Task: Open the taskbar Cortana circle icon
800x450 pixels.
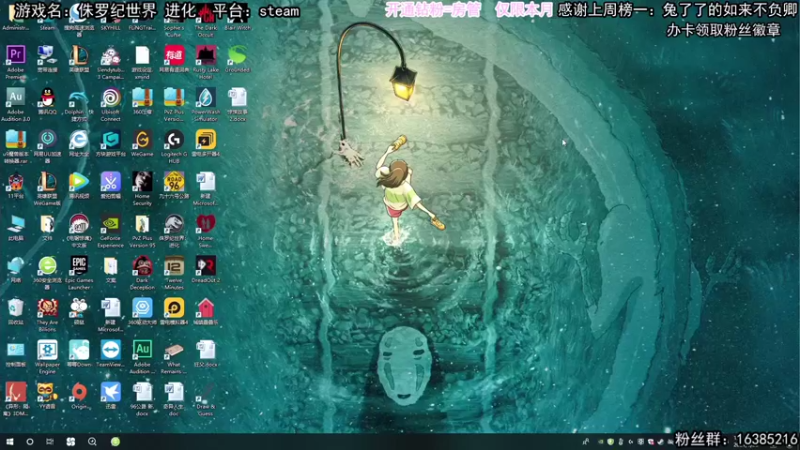Action: pos(30,441)
